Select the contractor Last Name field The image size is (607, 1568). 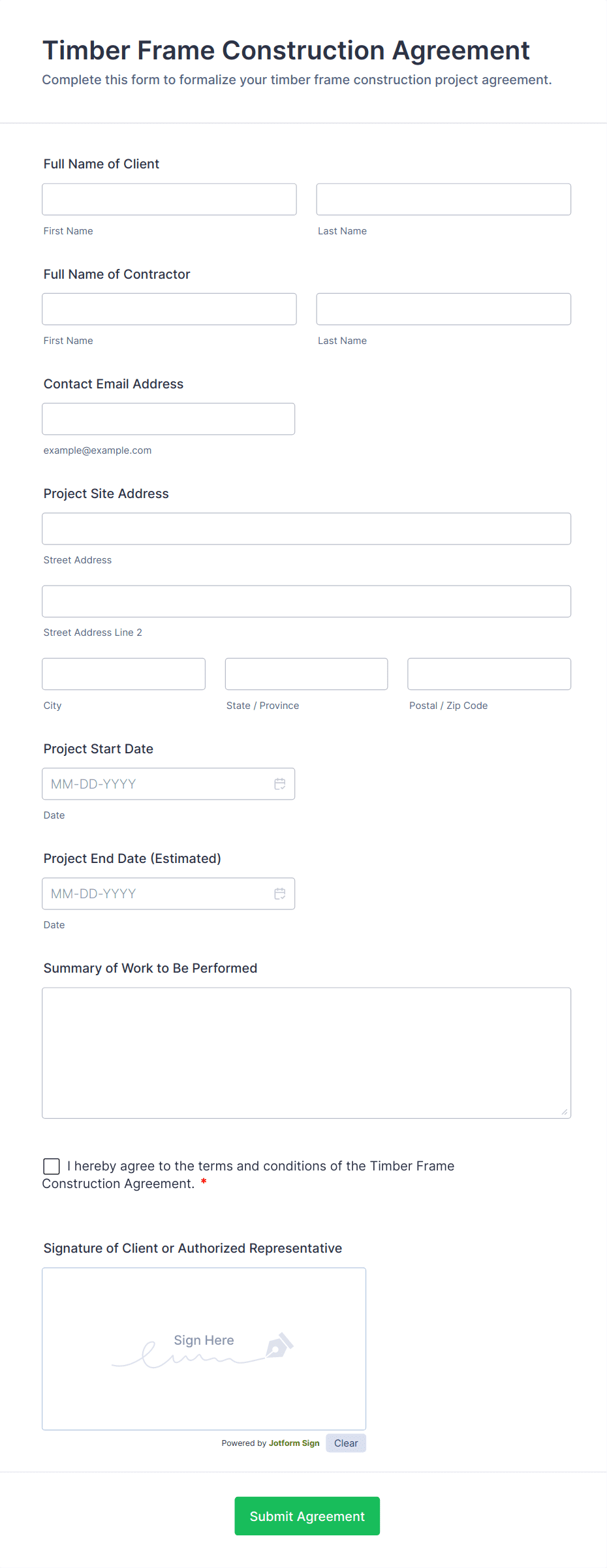tap(443, 309)
